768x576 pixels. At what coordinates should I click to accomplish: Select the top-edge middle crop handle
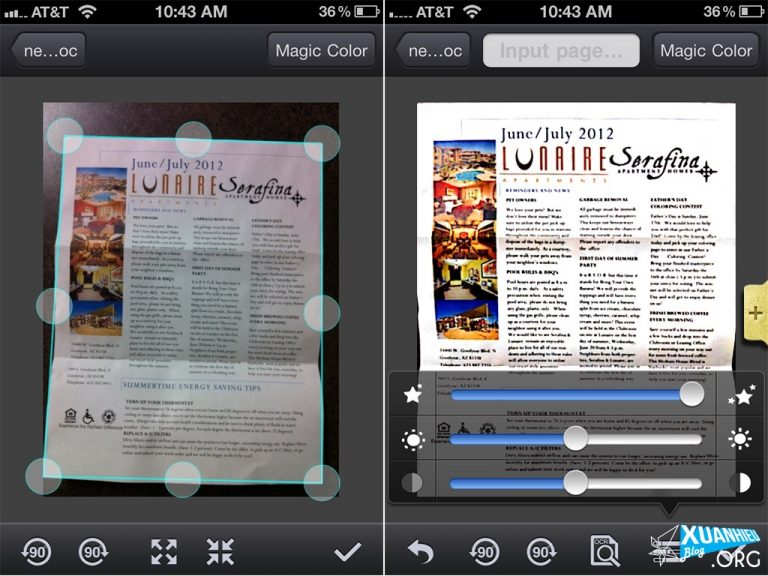(x=193, y=140)
